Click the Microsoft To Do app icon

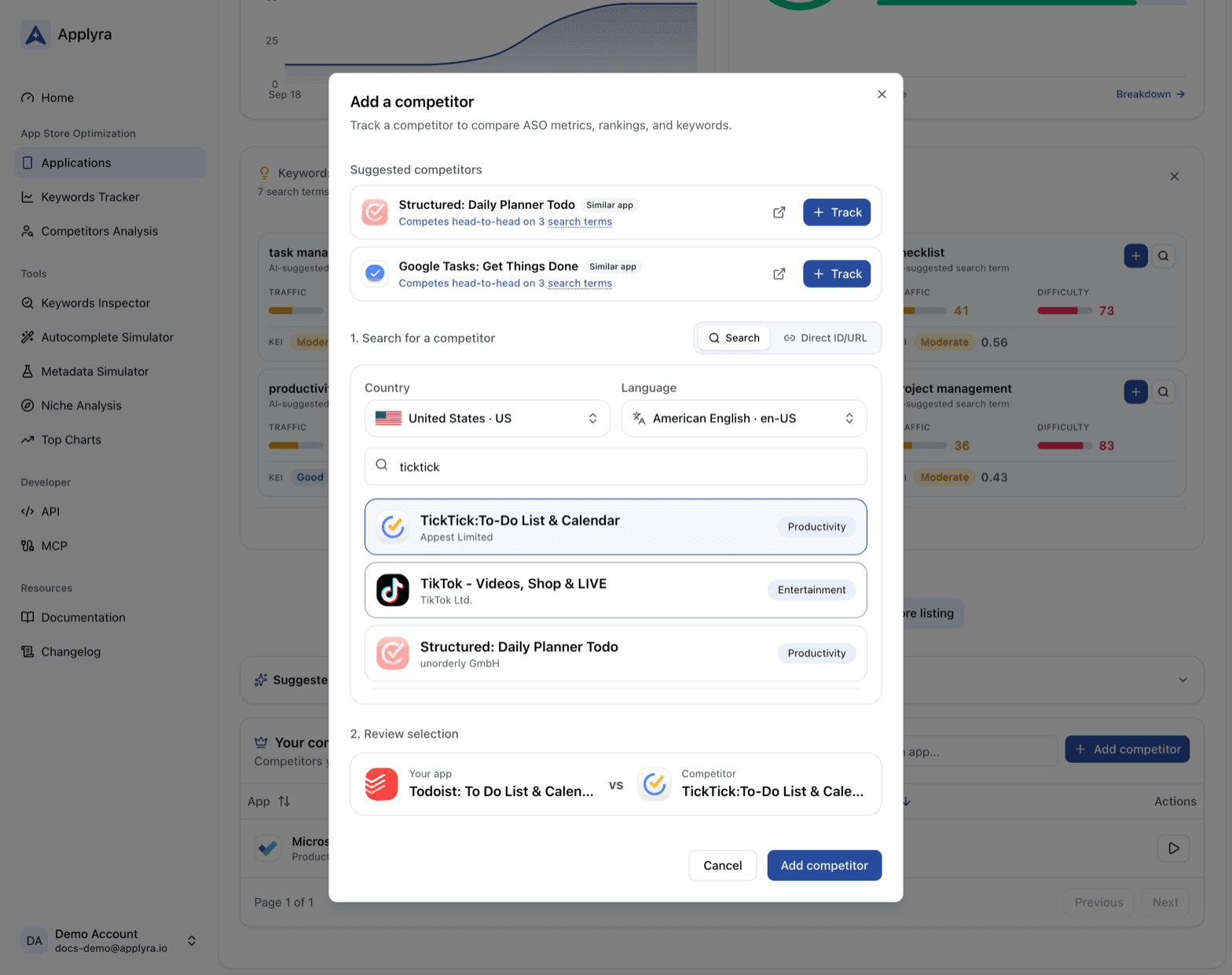(269, 849)
